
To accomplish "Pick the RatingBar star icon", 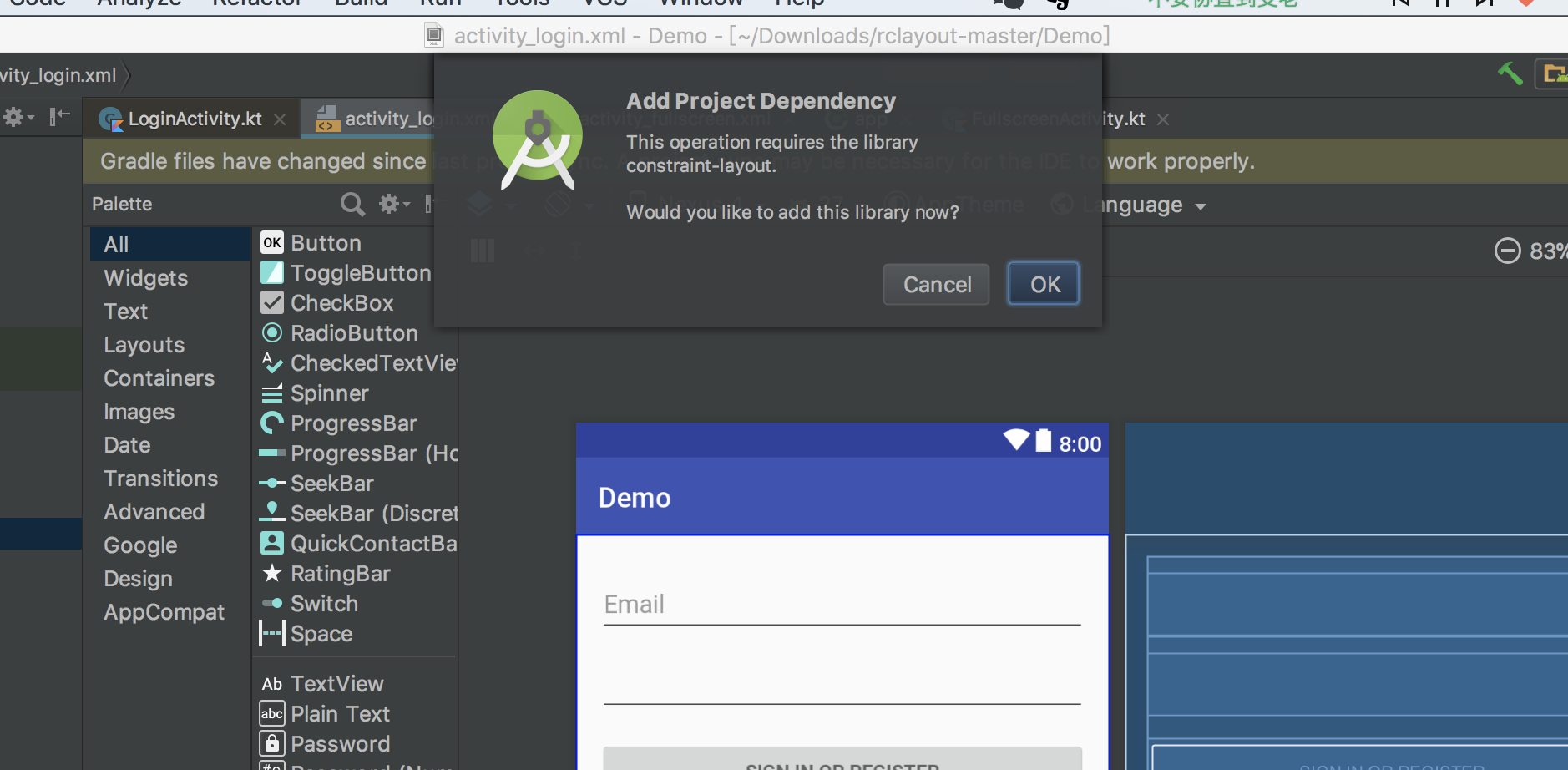I will coord(272,573).
